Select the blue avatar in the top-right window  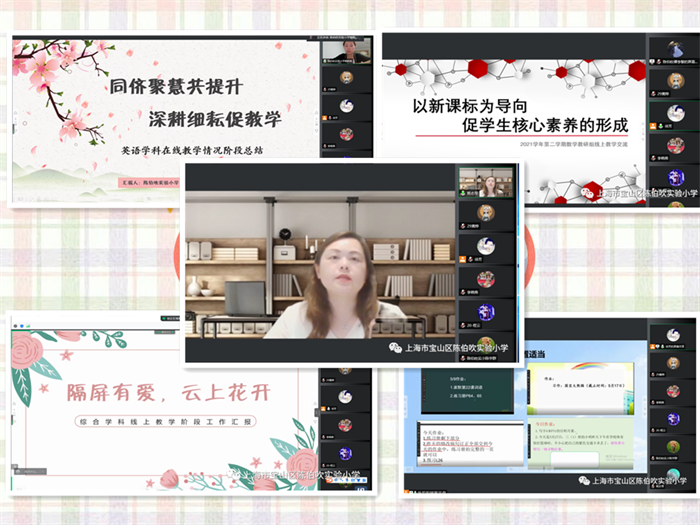(675, 178)
